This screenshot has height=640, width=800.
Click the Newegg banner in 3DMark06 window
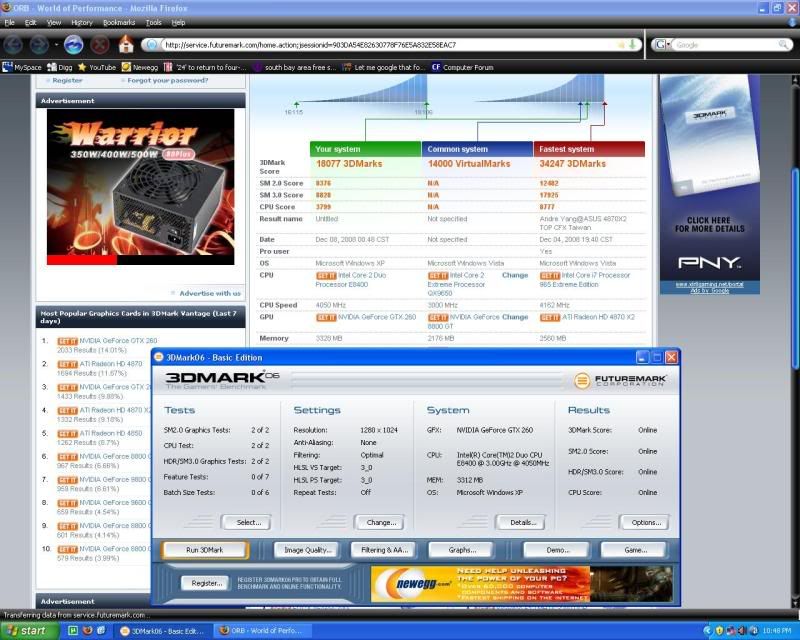pos(522,583)
